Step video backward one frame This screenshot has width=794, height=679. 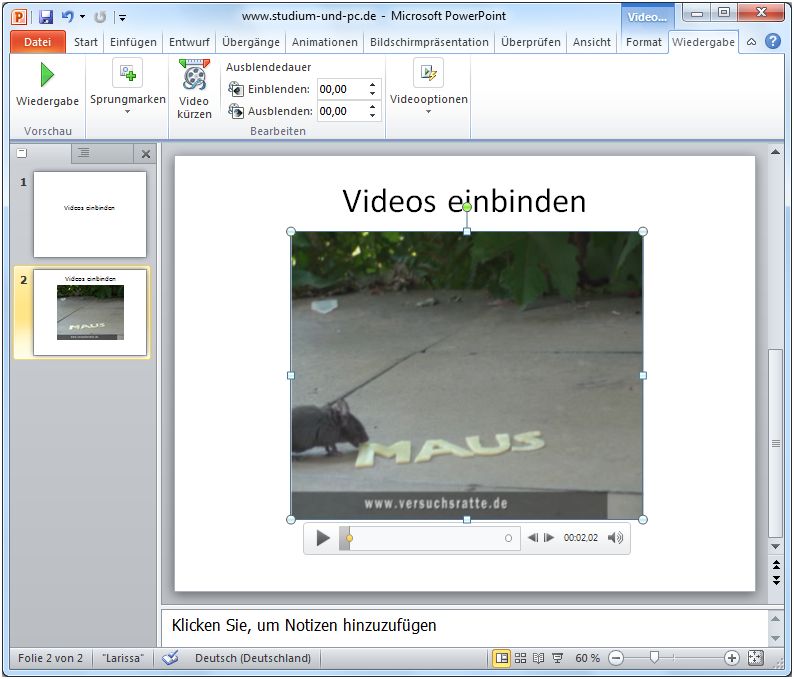[x=532, y=538]
